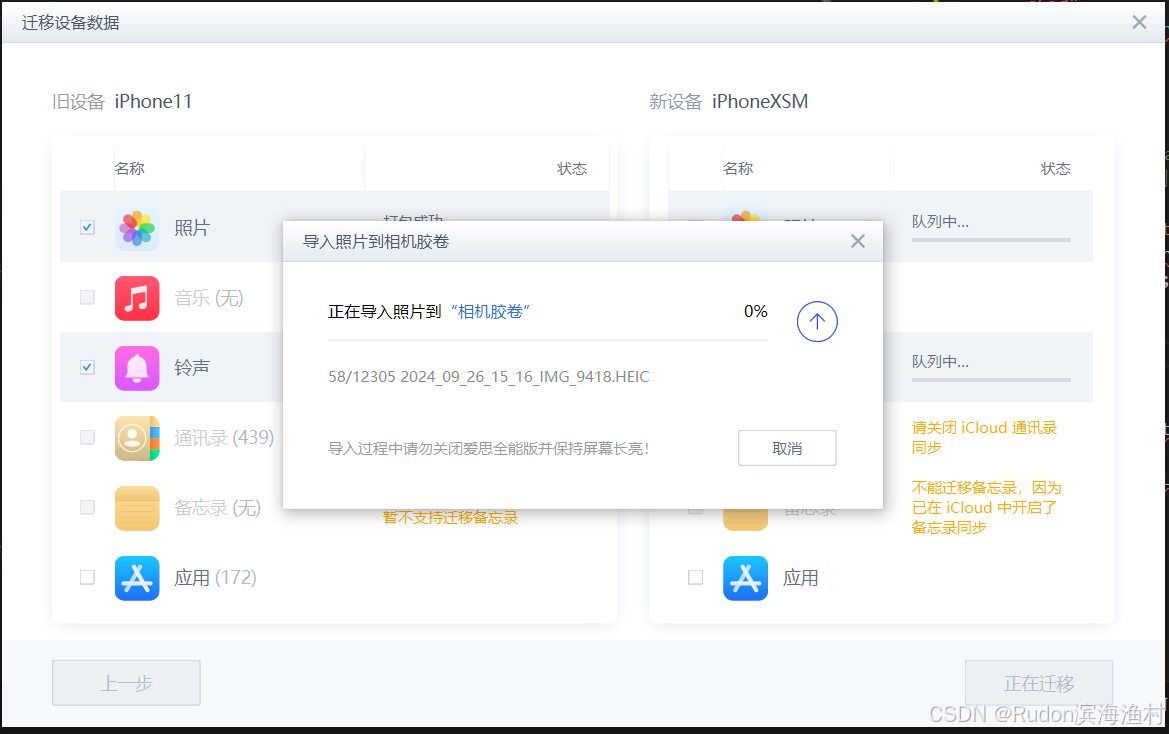Click the 正在迁移 button
Screen dimensions: 1169x734
click(1039, 683)
